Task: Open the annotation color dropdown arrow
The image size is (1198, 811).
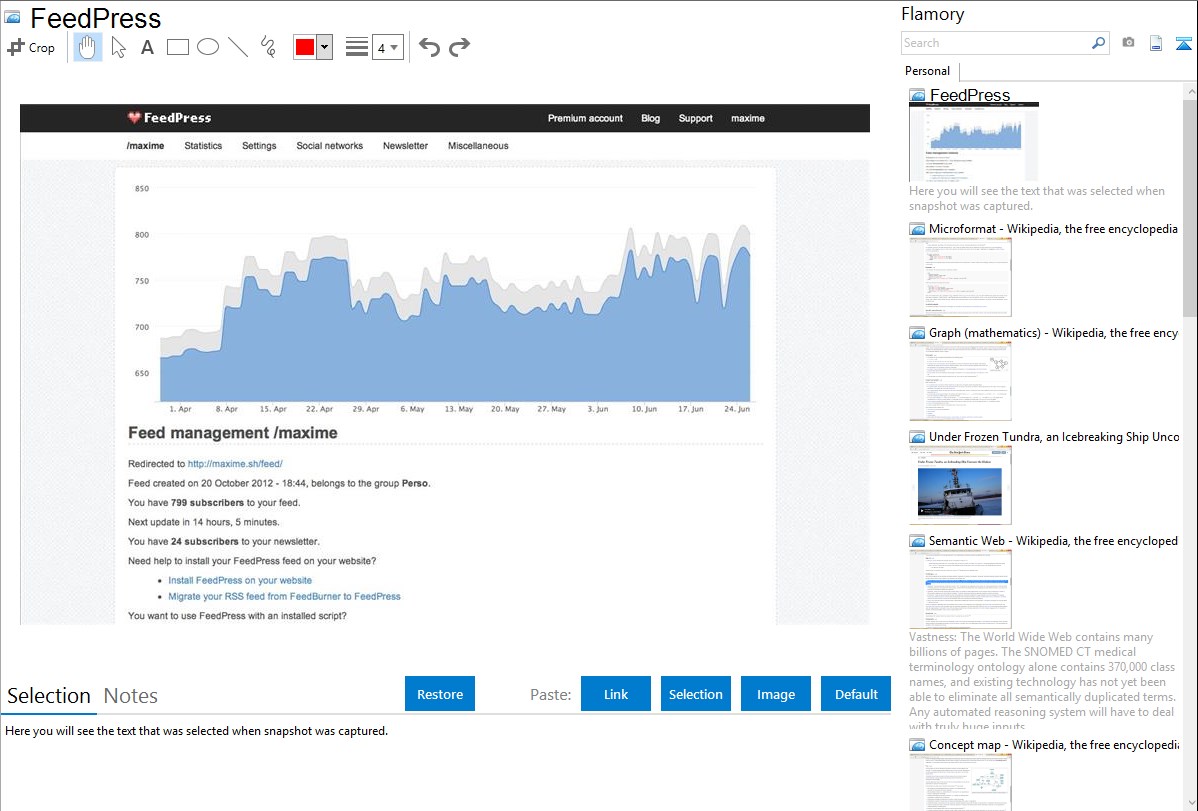Action: pyautogui.click(x=325, y=47)
